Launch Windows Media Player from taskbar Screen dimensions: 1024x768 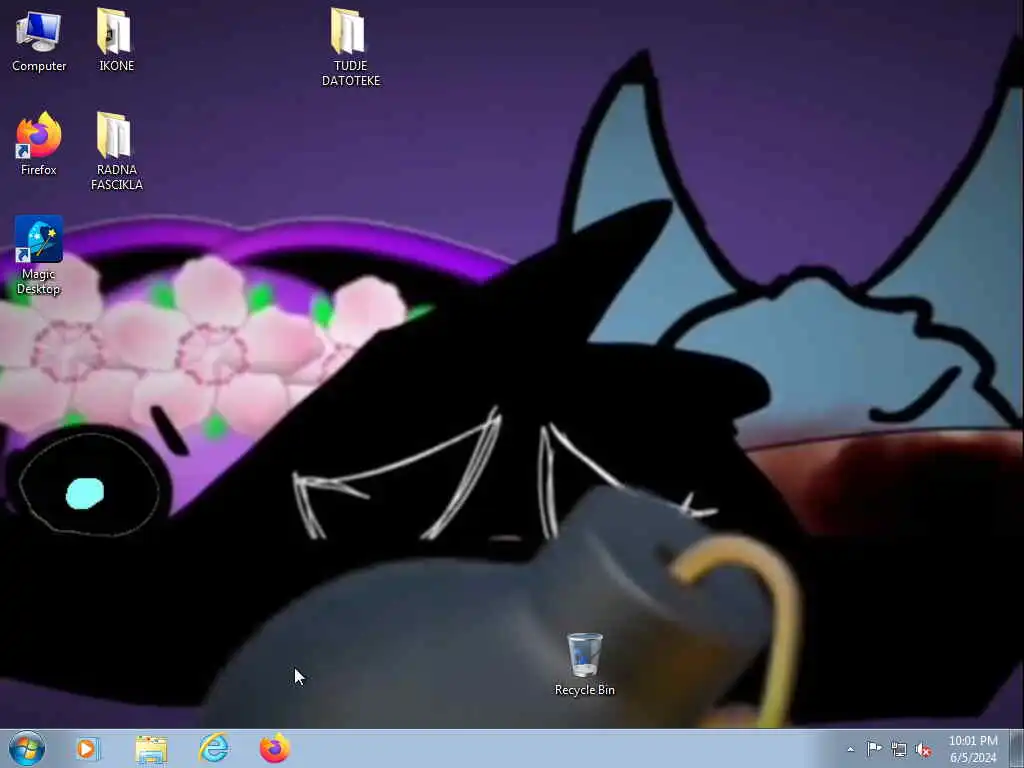click(88, 748)
